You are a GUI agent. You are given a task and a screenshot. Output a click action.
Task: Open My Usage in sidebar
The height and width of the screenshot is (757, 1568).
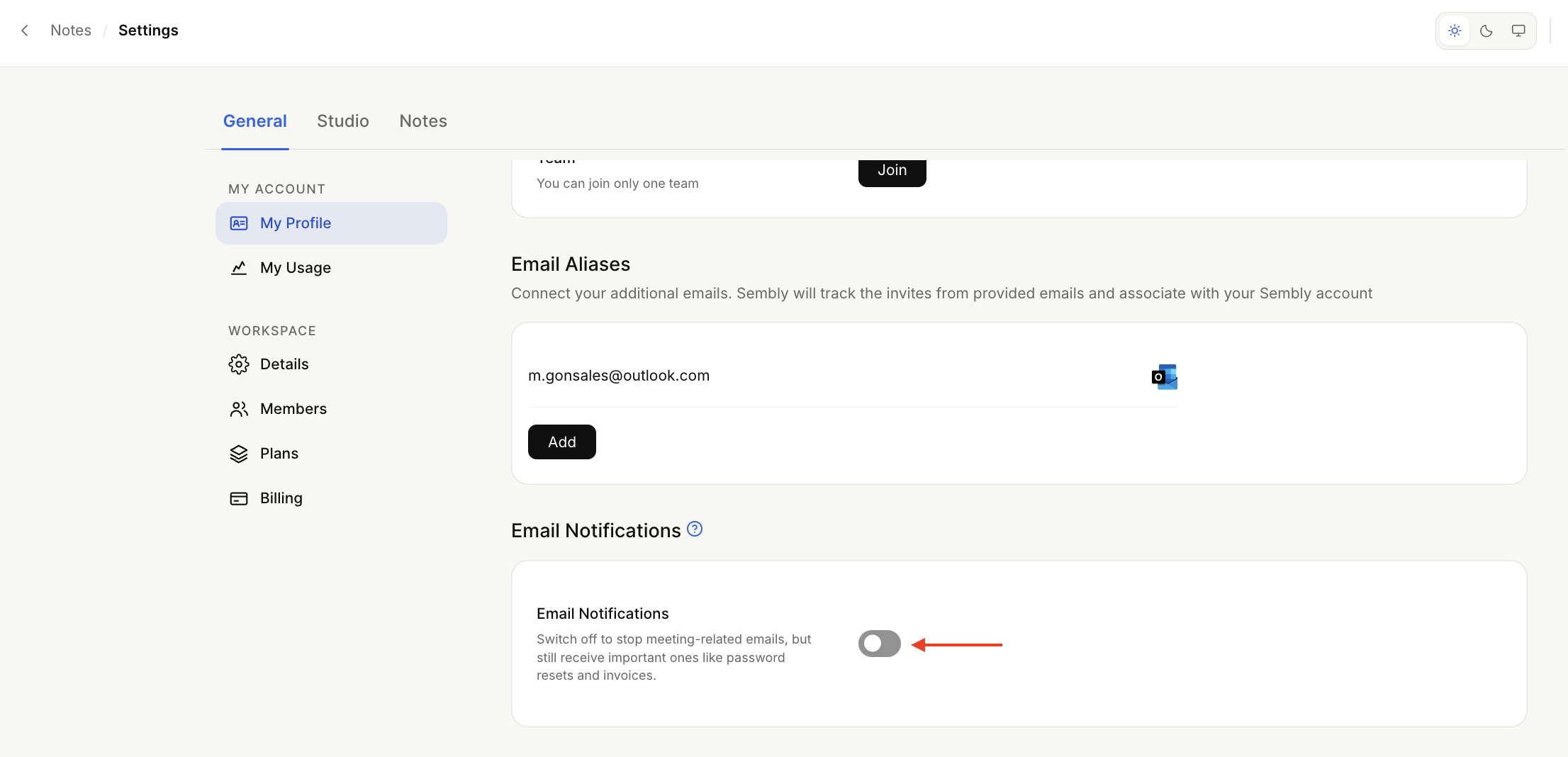tap(331, 268)
